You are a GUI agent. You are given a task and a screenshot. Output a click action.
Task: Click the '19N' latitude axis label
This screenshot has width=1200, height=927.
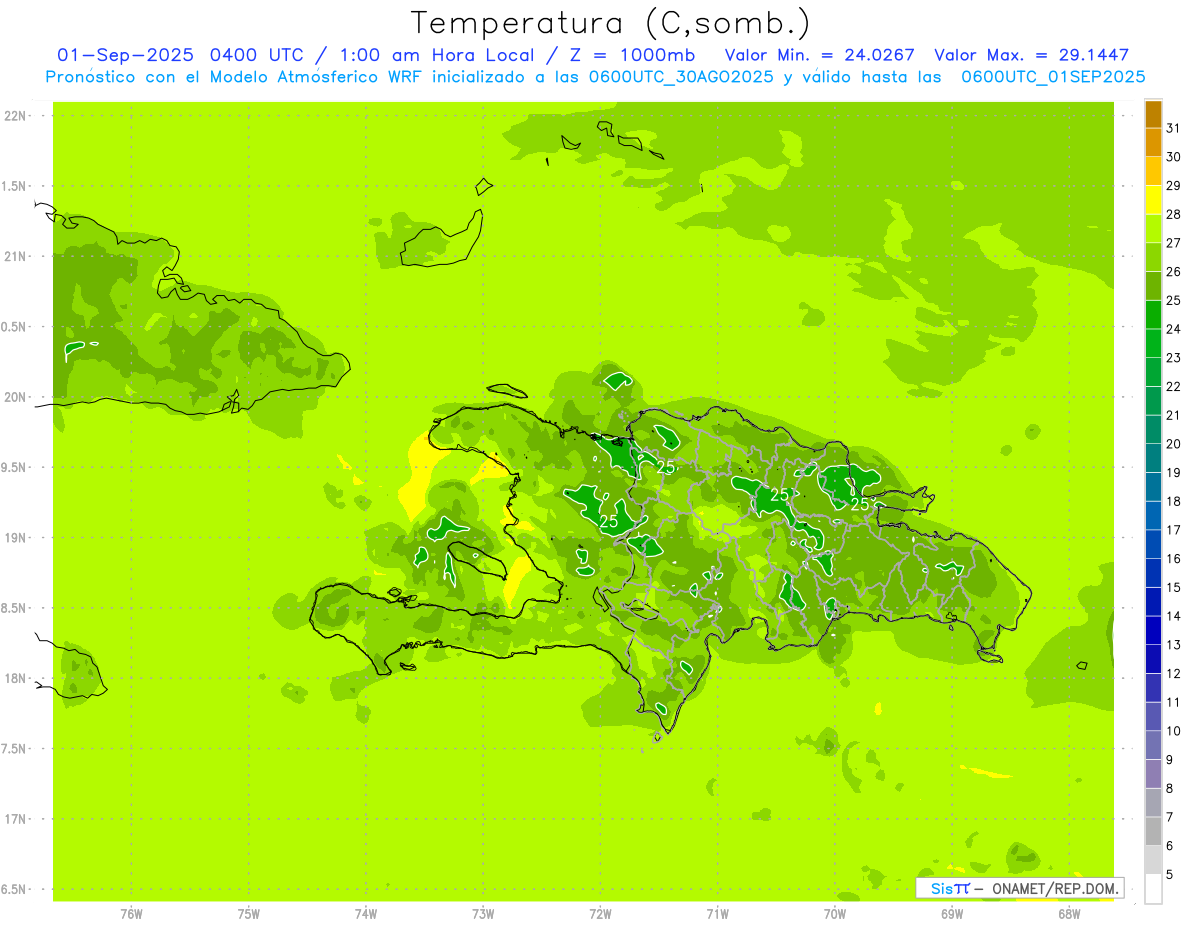[15, 538]
